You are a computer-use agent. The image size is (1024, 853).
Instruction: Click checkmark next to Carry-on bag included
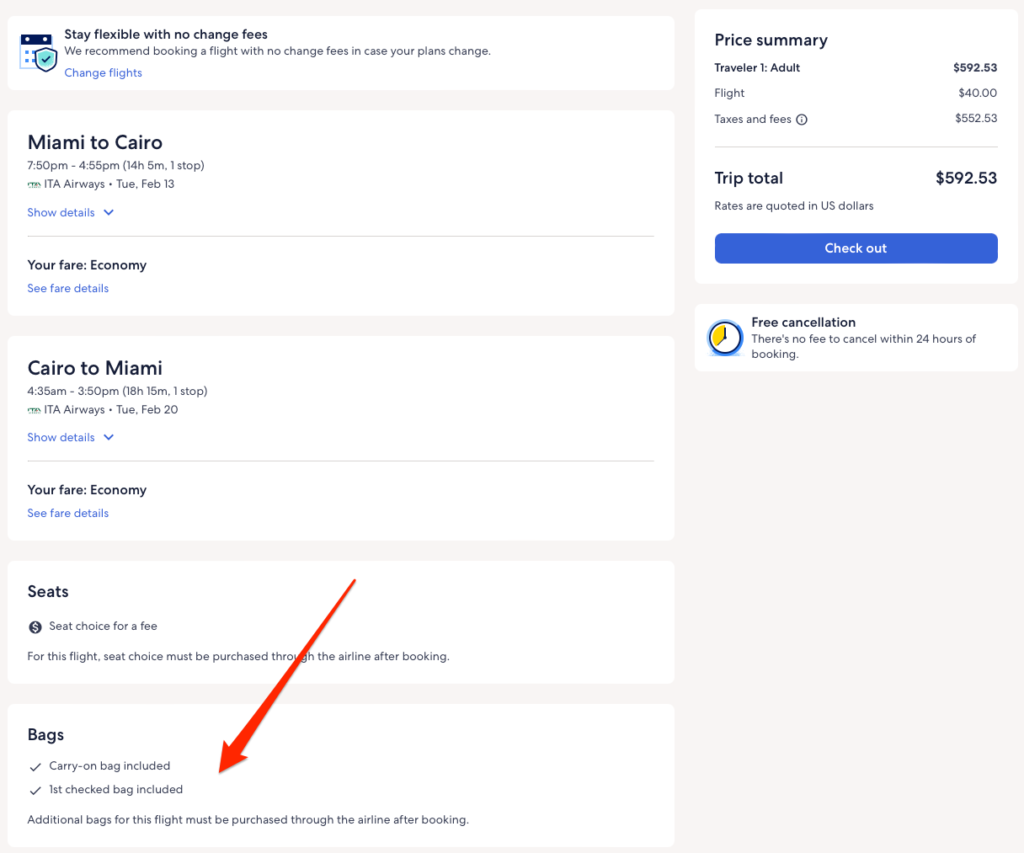[x=35, y=767]
